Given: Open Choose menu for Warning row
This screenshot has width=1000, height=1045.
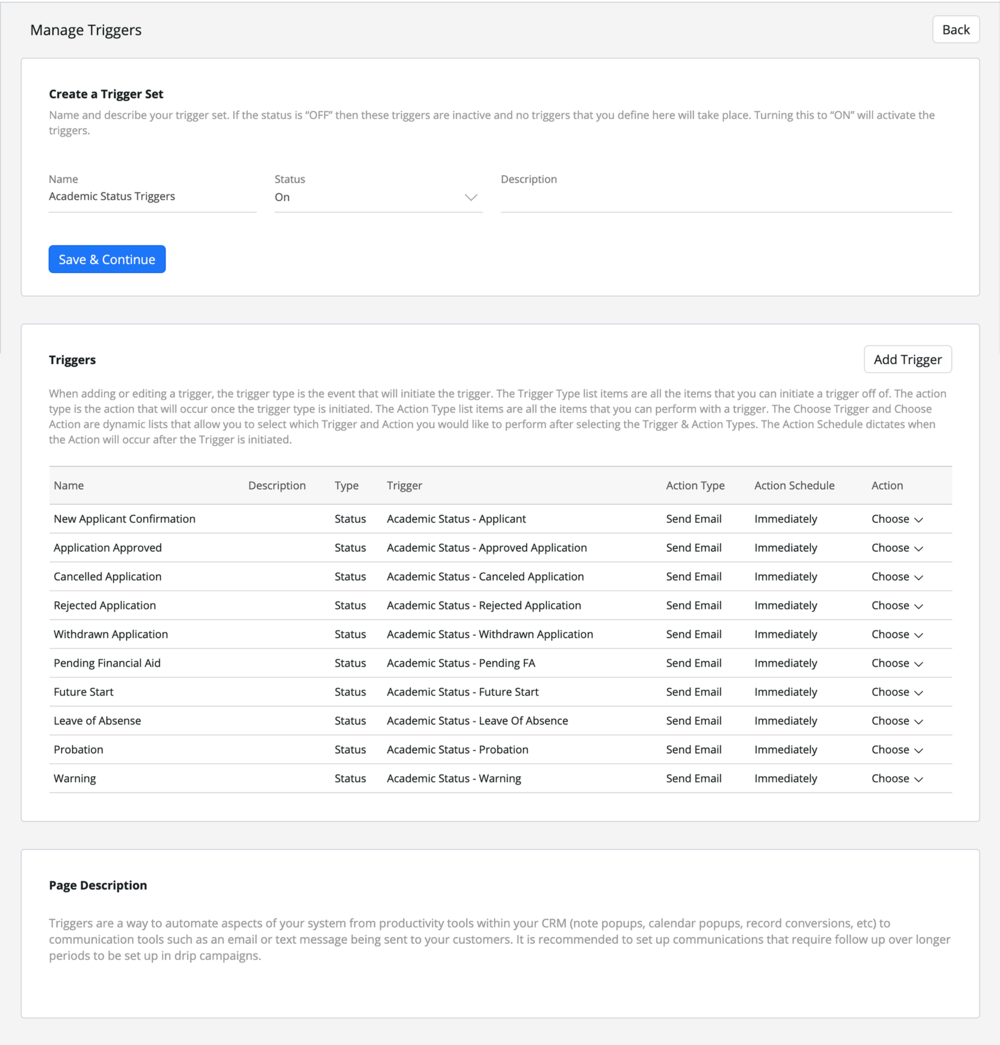Looking at the screenshot, I should (x=897, y=778).
